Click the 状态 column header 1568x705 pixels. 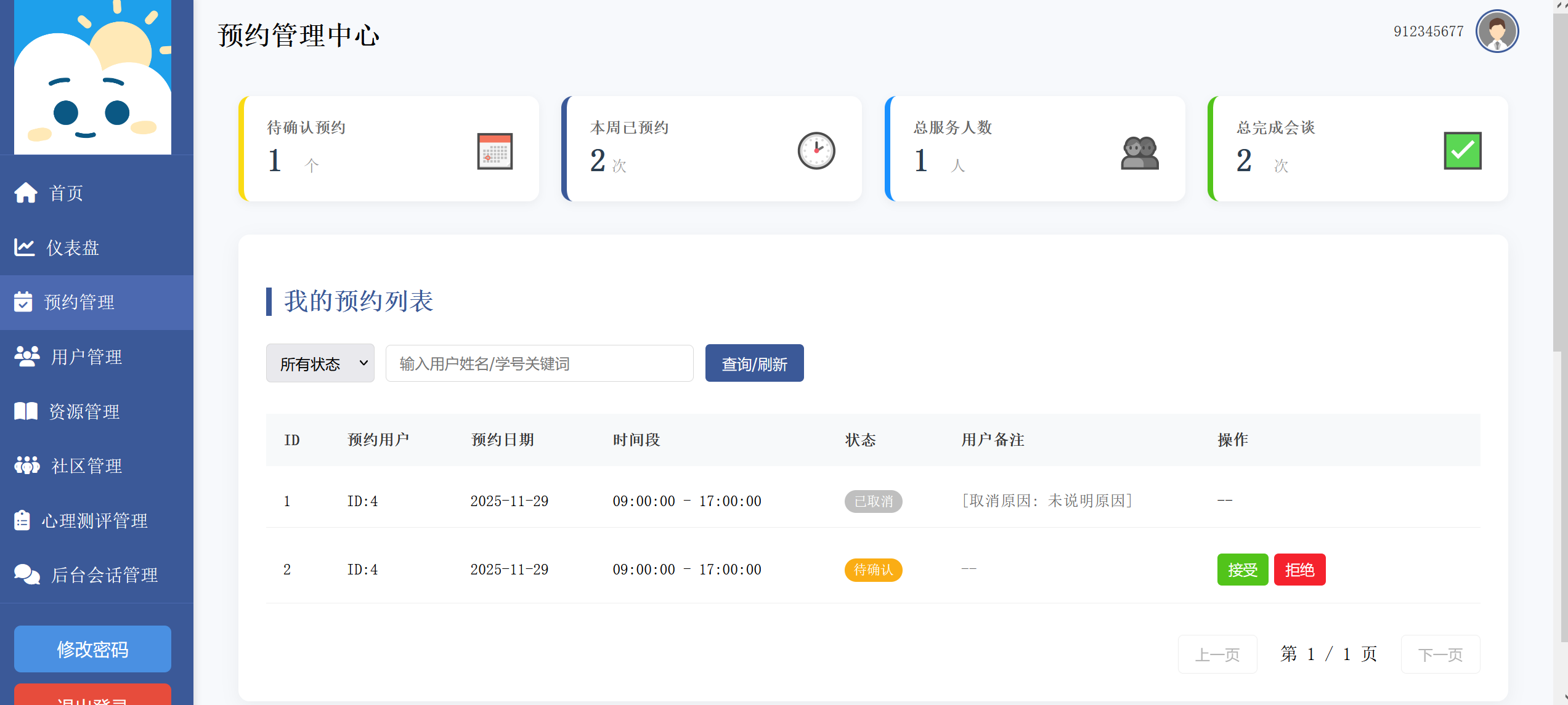tap(861, 440)
